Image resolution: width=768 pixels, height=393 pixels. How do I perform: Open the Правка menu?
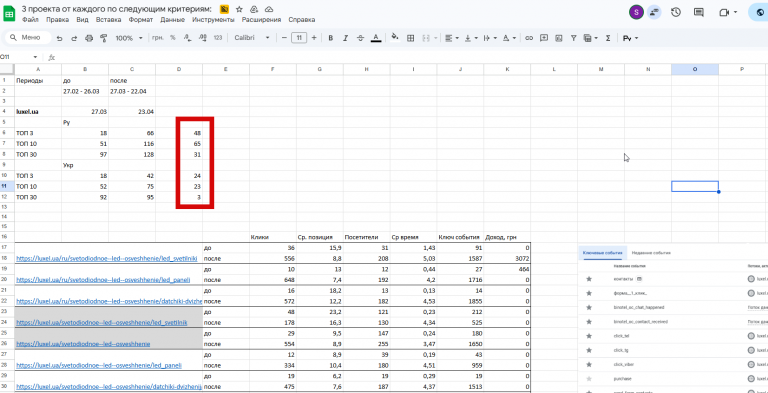(x=57, y=20)
